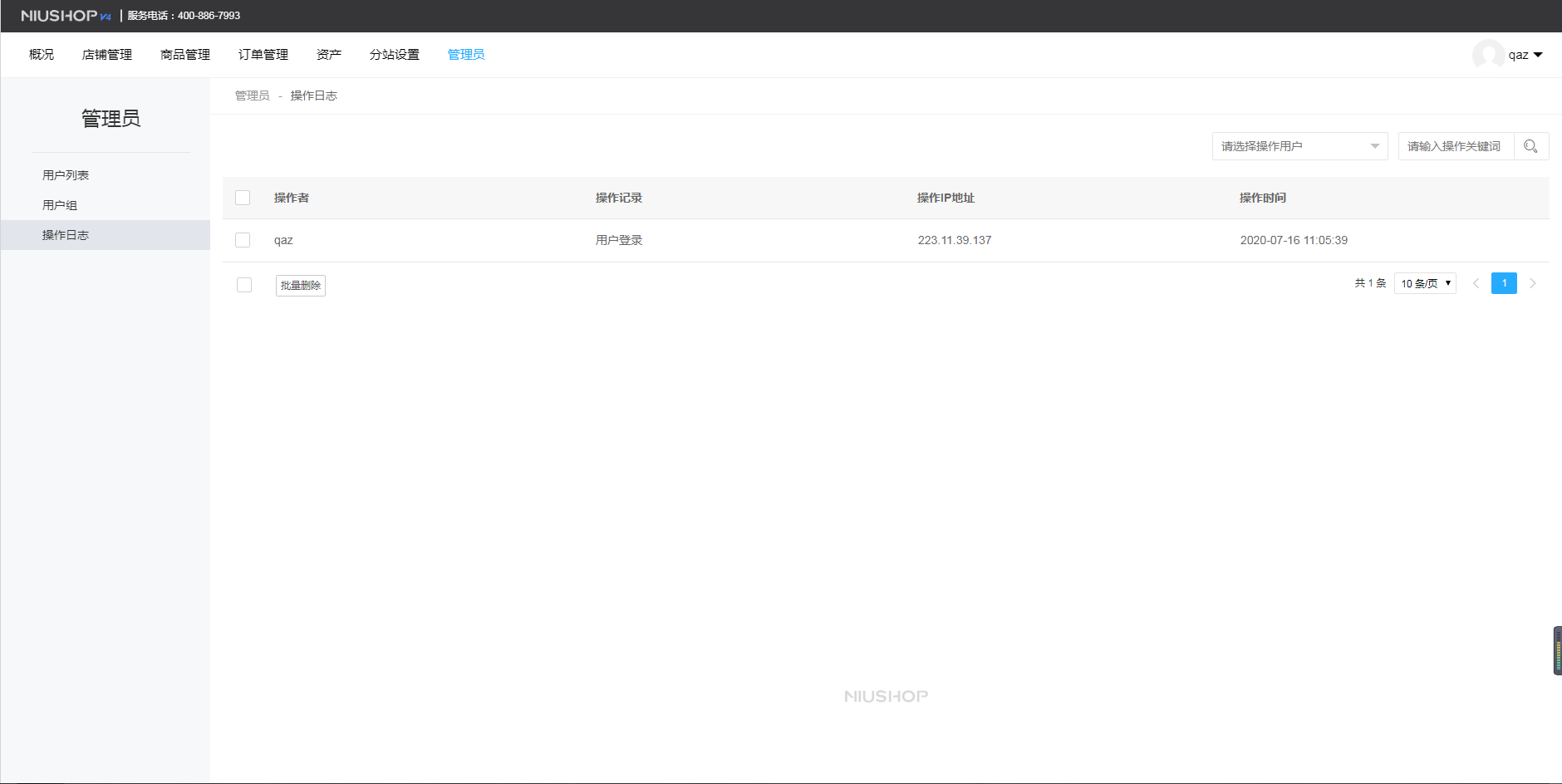
Task: Click the 管理员 sidebar heading
Action: [111, 119]
